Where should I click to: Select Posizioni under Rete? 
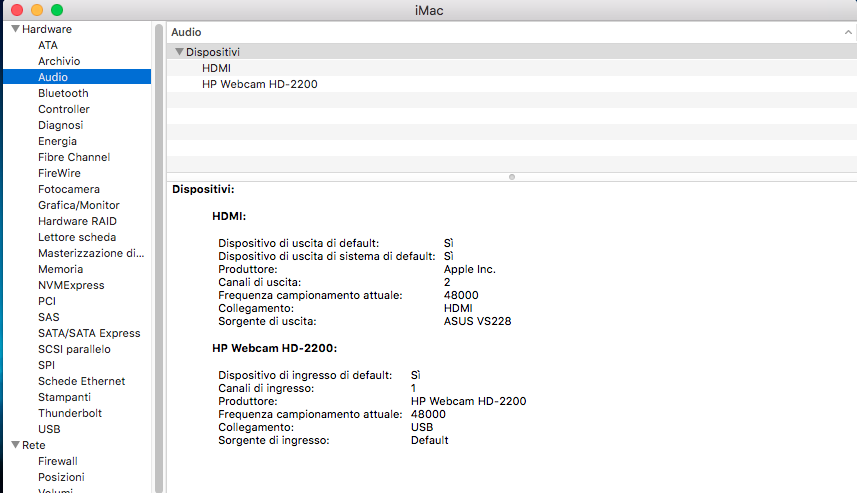[61, 477]
